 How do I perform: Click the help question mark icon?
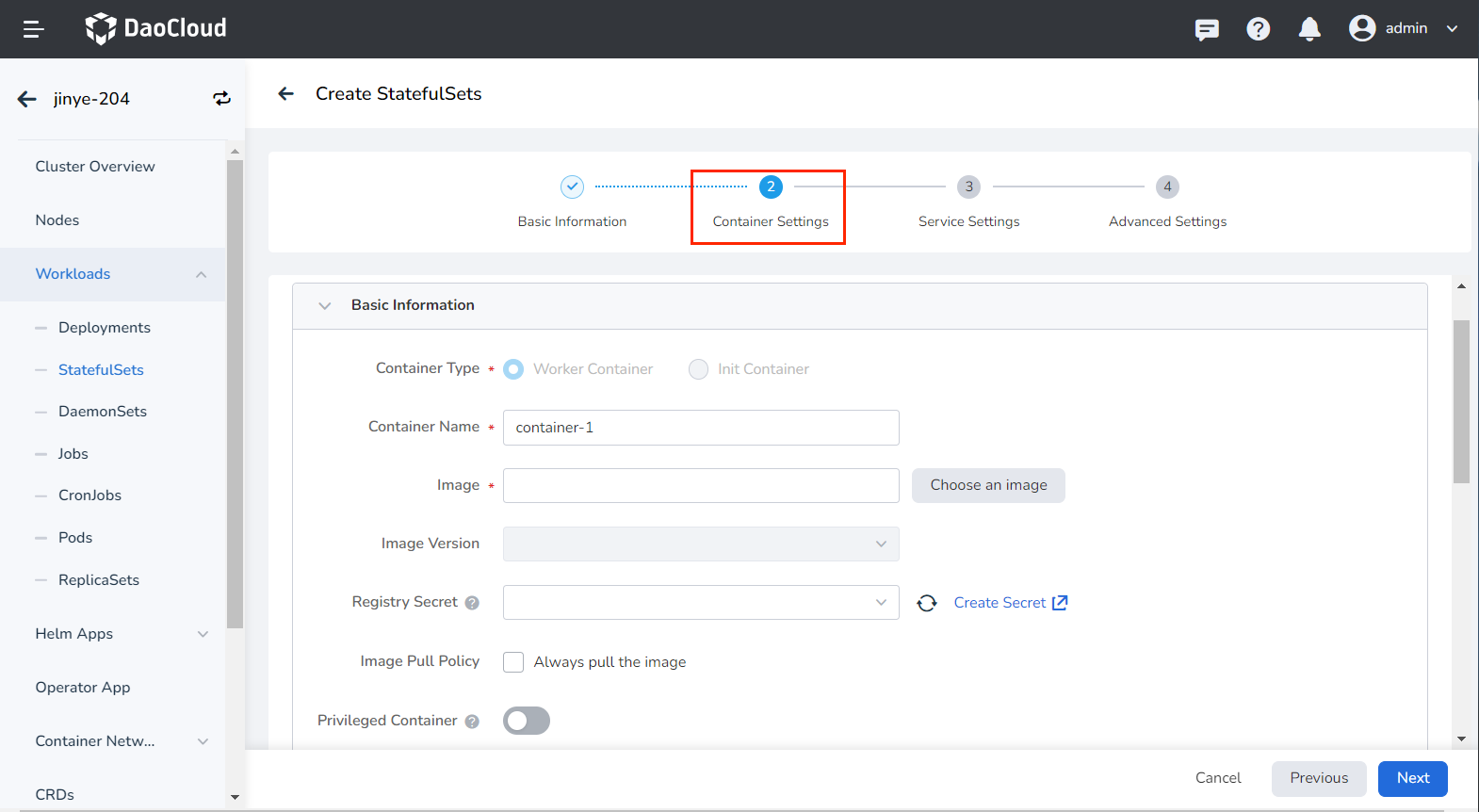coord(1258,29)
